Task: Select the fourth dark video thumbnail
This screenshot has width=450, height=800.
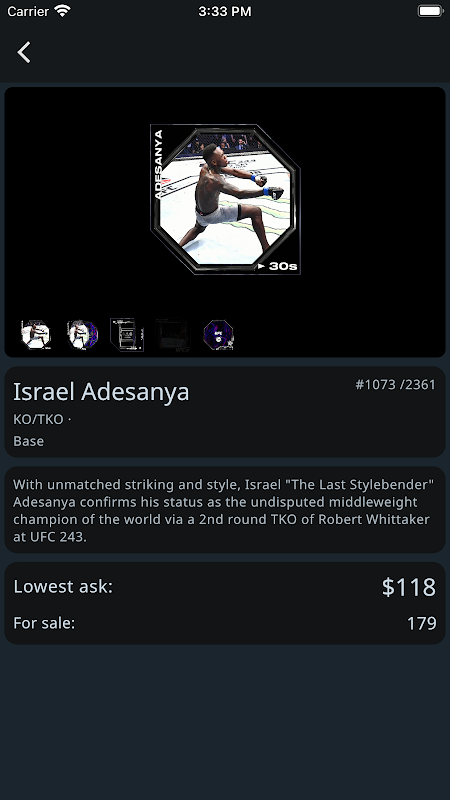Action: (173, 335)
